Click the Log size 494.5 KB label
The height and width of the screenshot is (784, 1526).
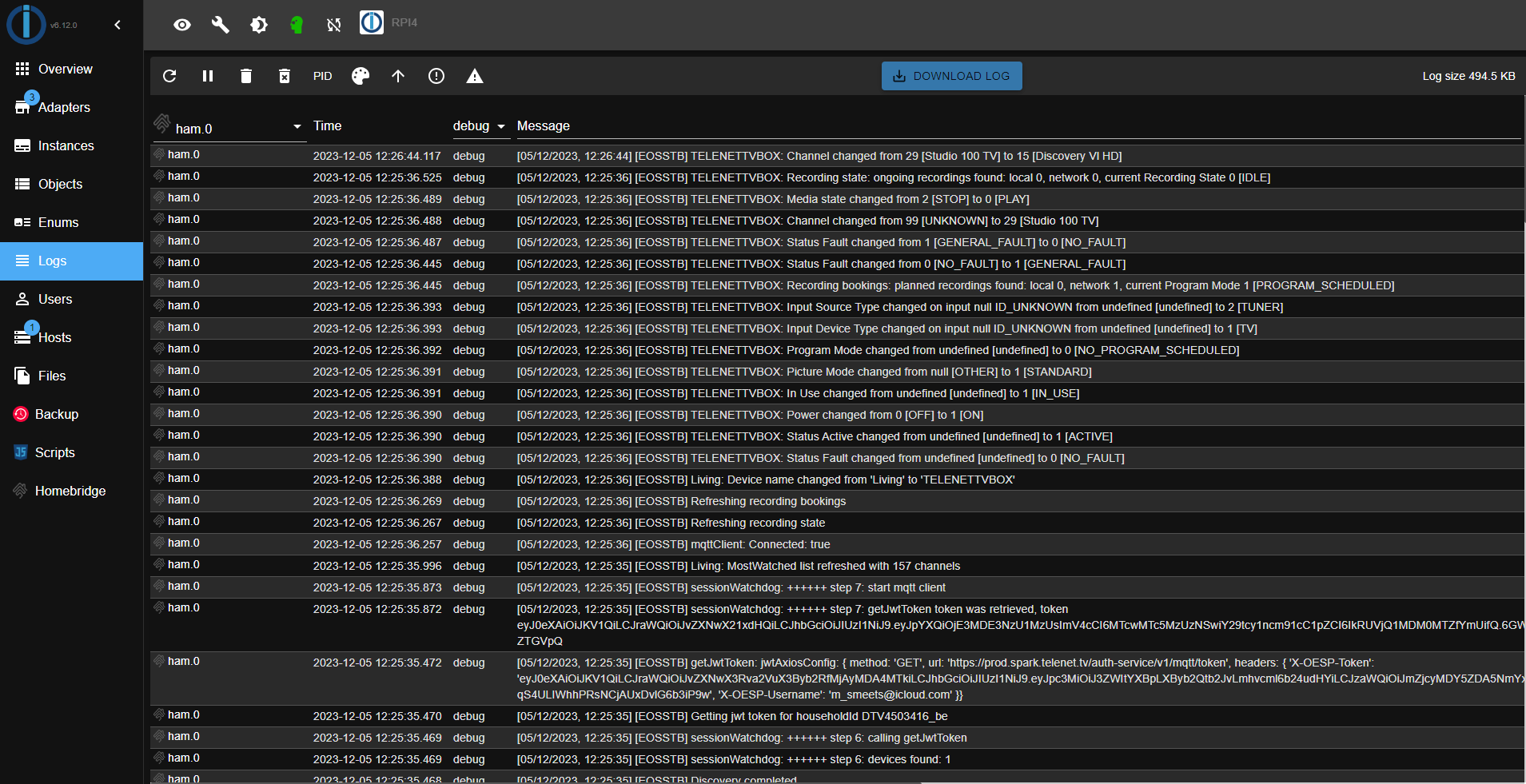1468,76
